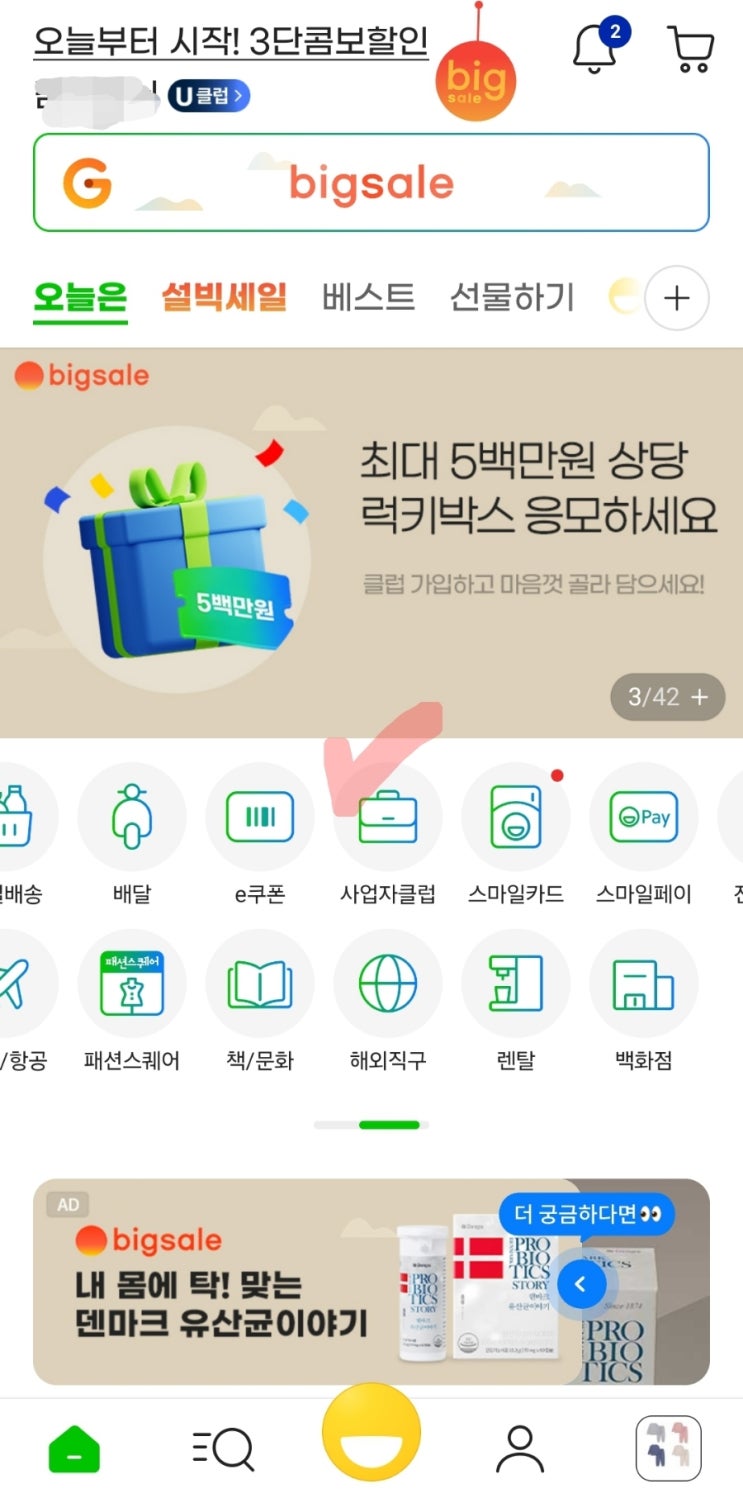Image resolution: width=743 pixels, height=1498 pixels.
Task: Open the 패션스퀘어 category icon
Action: click(132, 983)
